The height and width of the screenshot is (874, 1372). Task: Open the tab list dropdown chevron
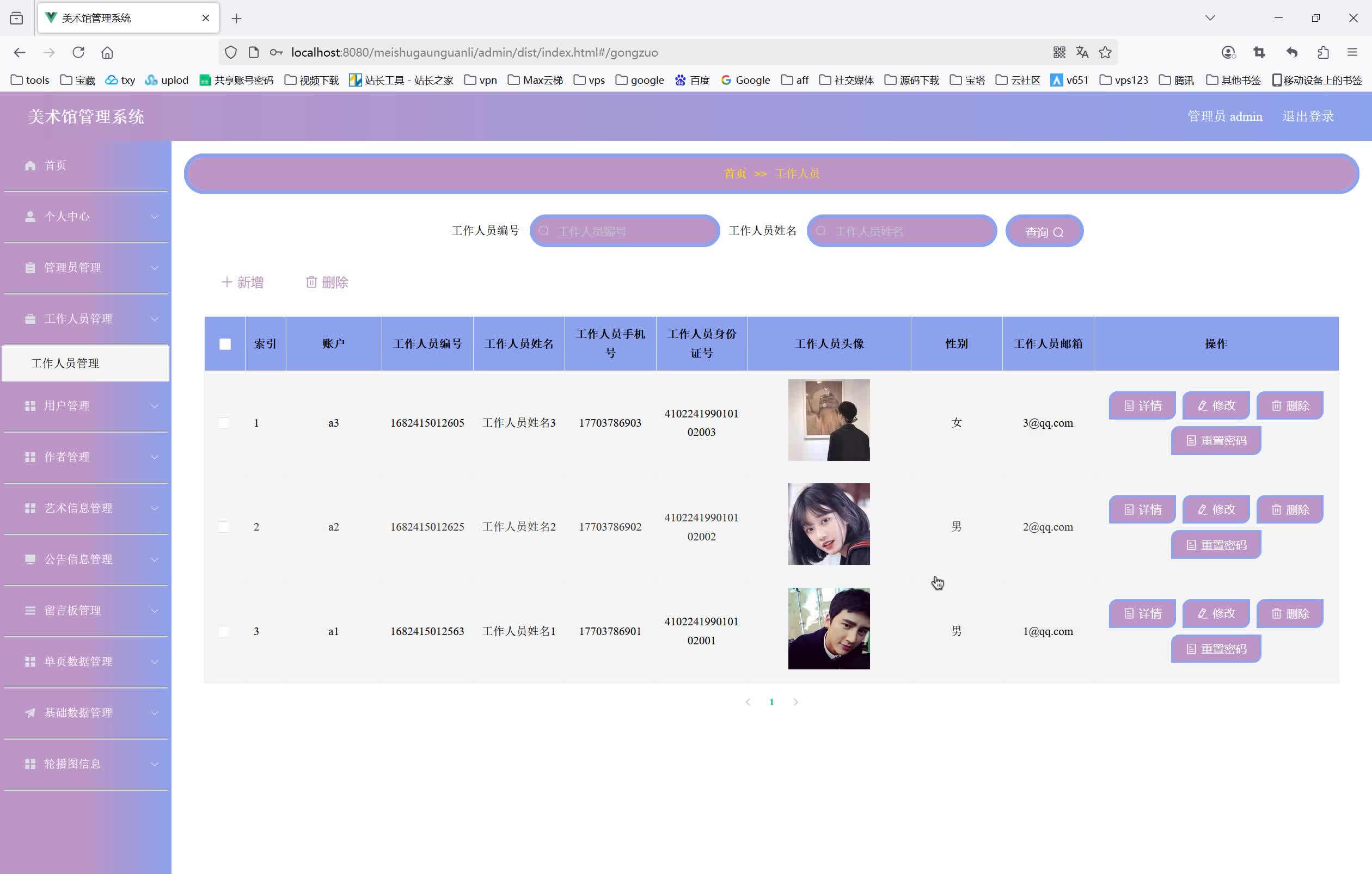[1210, 18]
